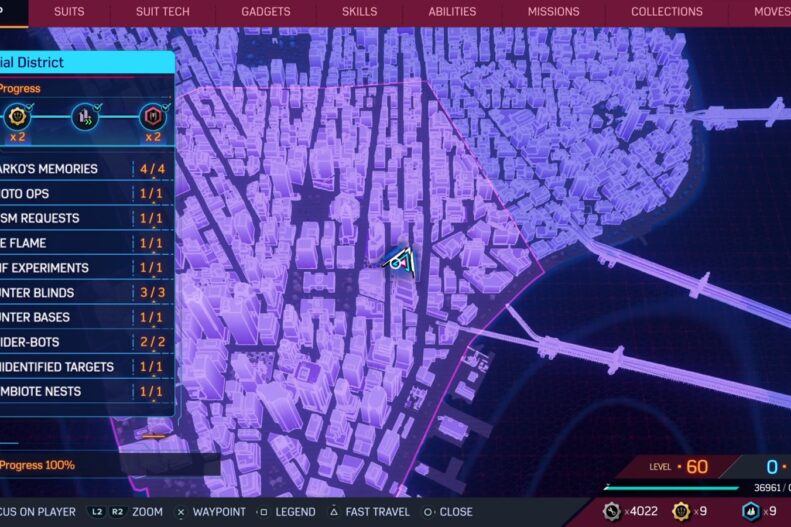Click the LEVEL 60 indicator
The width and height of the screenshot is (791, 527).
679,467
